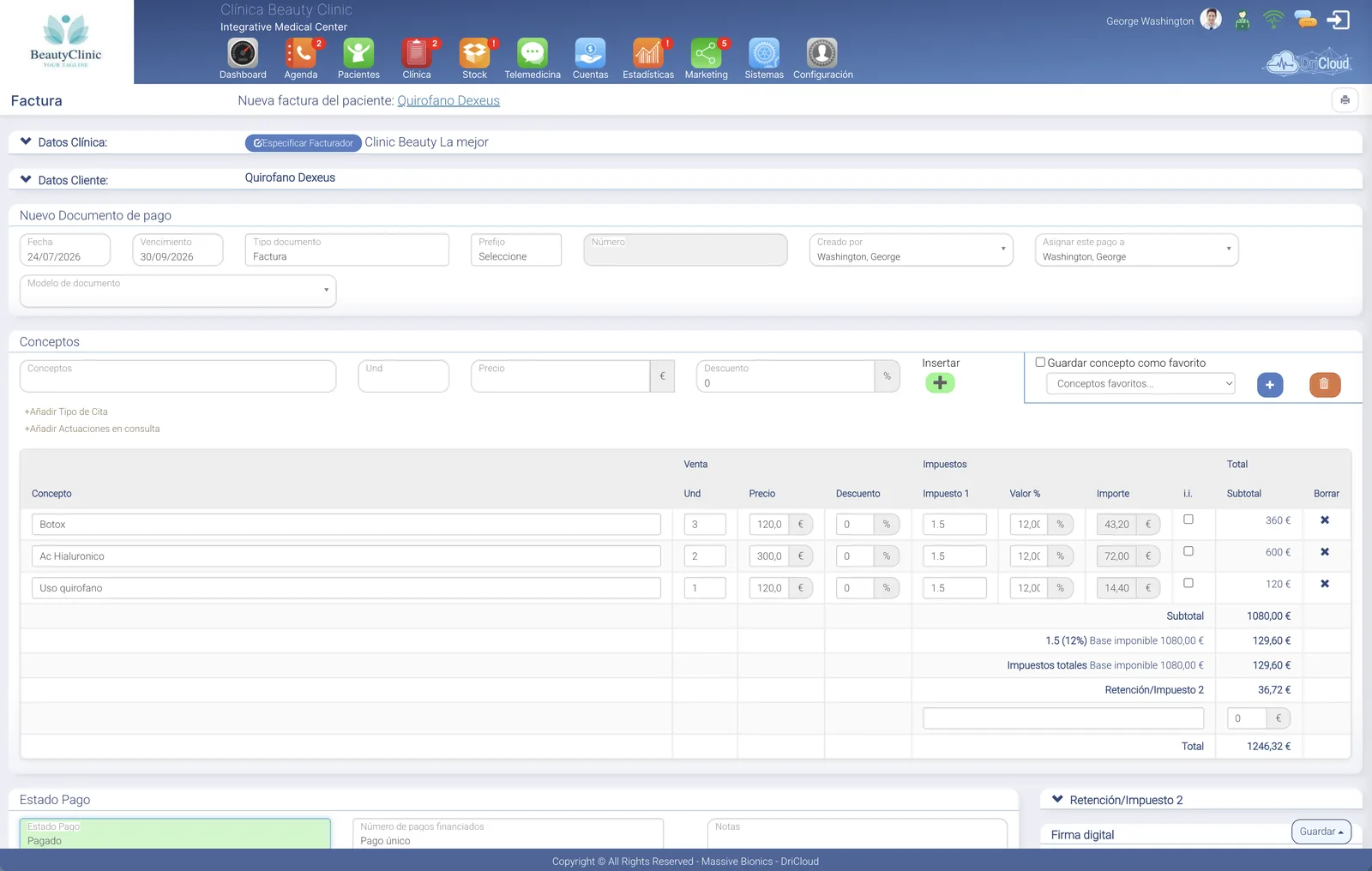Tick the i.i. checkbox for Uso quirofano
Image resolution: width=1372 pixels, height=871 pixels.
pos(1188,583)
